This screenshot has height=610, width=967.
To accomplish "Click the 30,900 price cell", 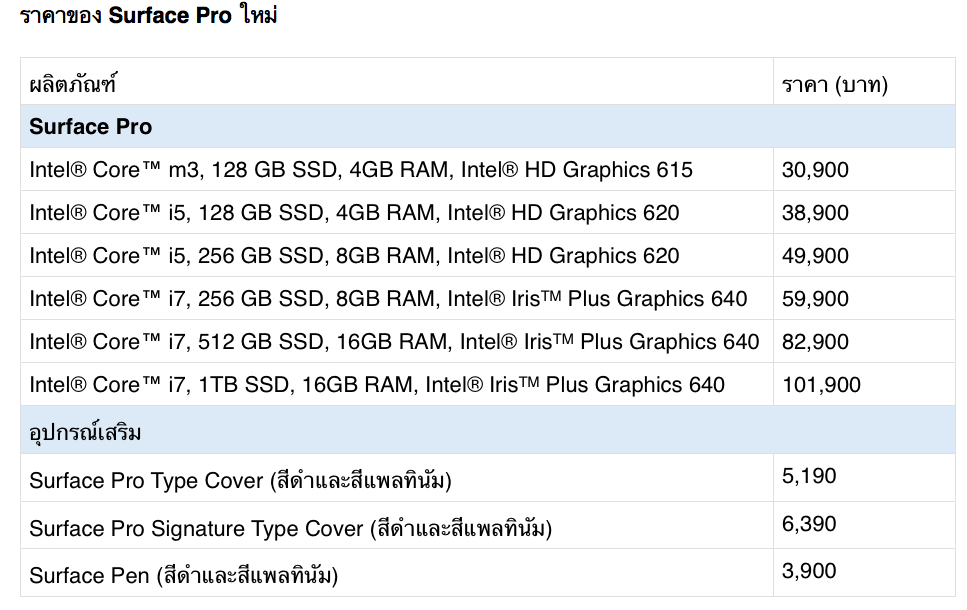I will 815,170.
